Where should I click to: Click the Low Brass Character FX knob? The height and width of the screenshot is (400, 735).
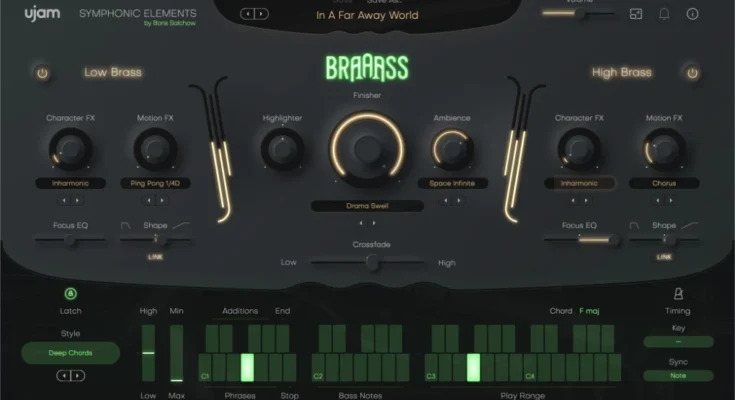click(71, 150)
